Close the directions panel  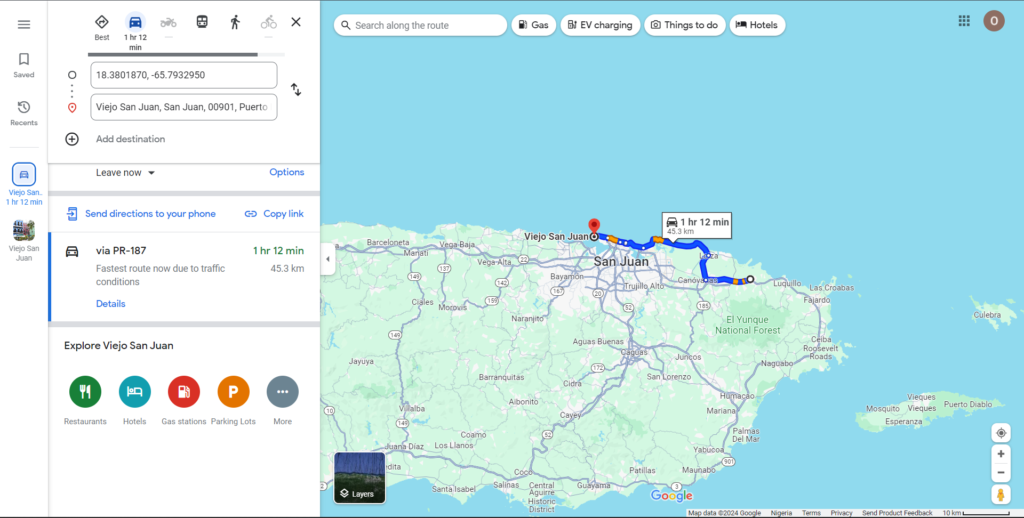pyautogui.click(x=296, y=22)
